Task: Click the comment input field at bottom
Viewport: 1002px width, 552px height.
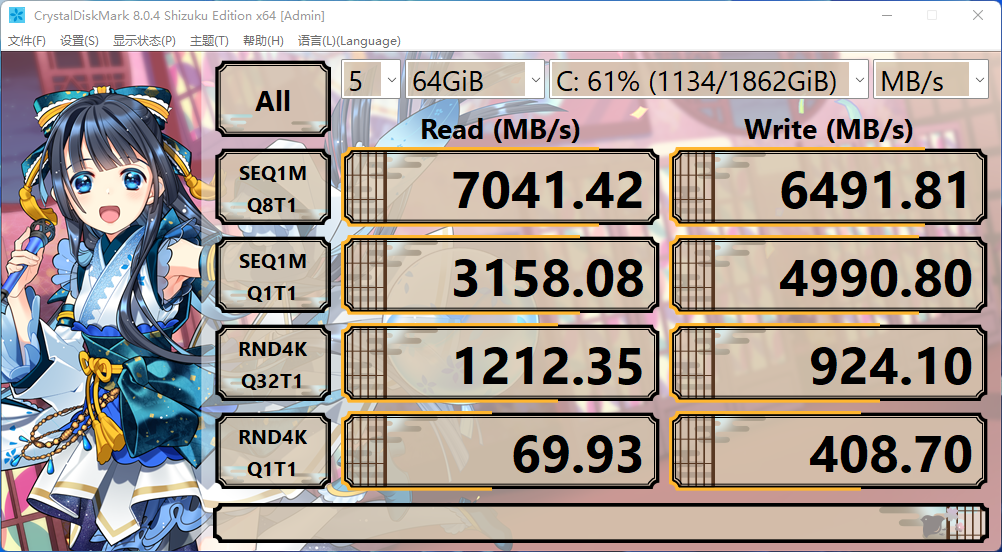Action: click(x=601, y=522)
